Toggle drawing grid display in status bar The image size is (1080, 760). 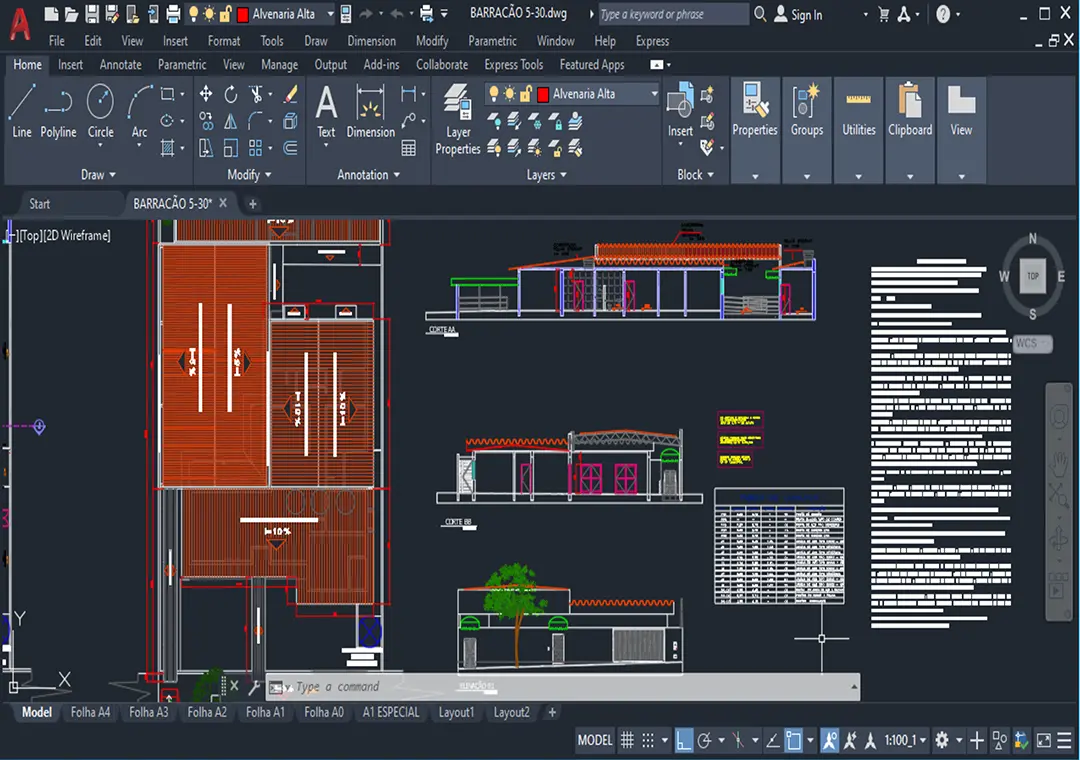pos(627,740)
